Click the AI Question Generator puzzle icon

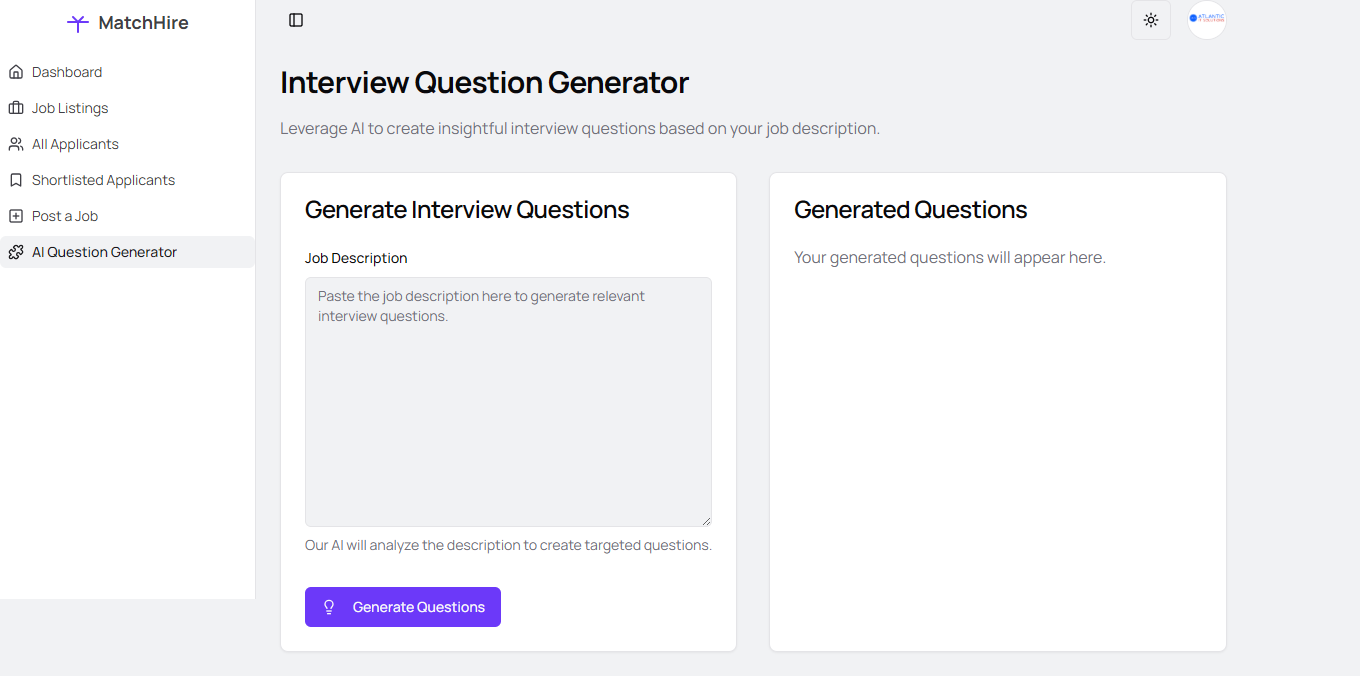pyautogui.click(x=16, y=252)
